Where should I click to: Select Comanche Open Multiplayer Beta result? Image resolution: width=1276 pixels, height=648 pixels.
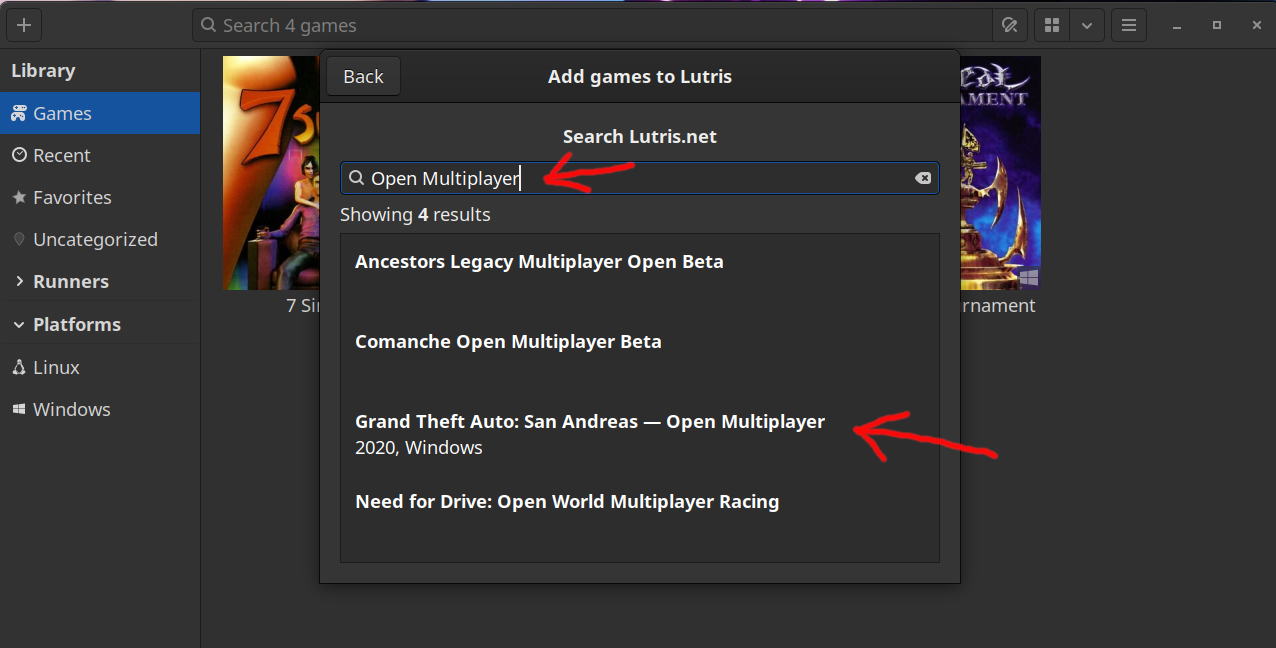pos(640,355)
